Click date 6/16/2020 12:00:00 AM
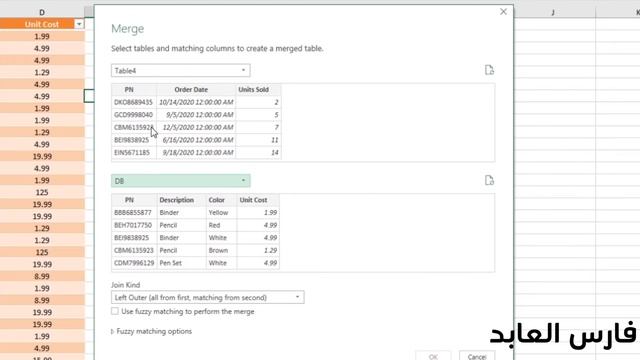This screenshot has width=640, height=360. click(196, 140)
